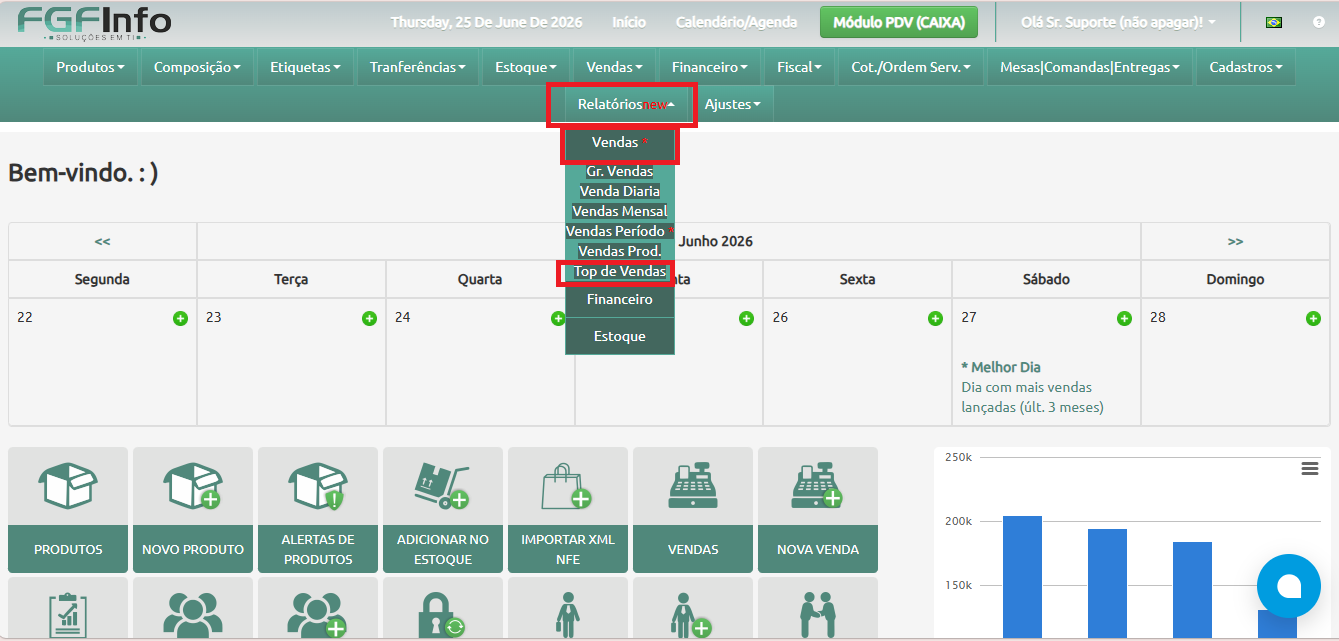Expand the Financeiro dropdown menu

coord(710,67)
